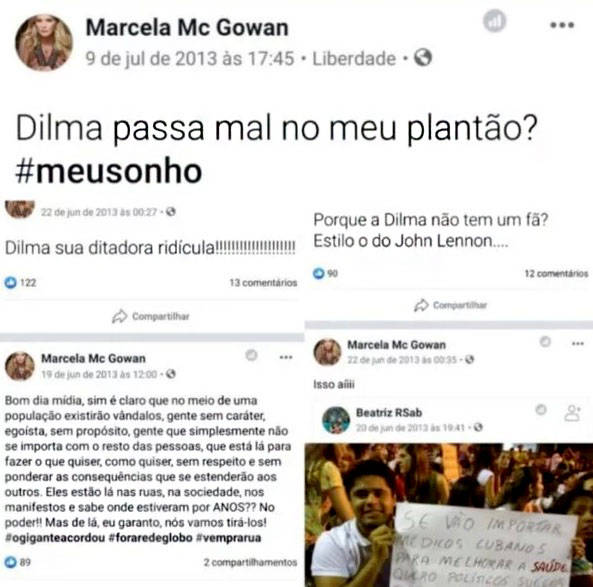This screenshot has height=587, width=593.
Task: Click the like icon showing 122 reactions
Action: (x=11, y=282)
